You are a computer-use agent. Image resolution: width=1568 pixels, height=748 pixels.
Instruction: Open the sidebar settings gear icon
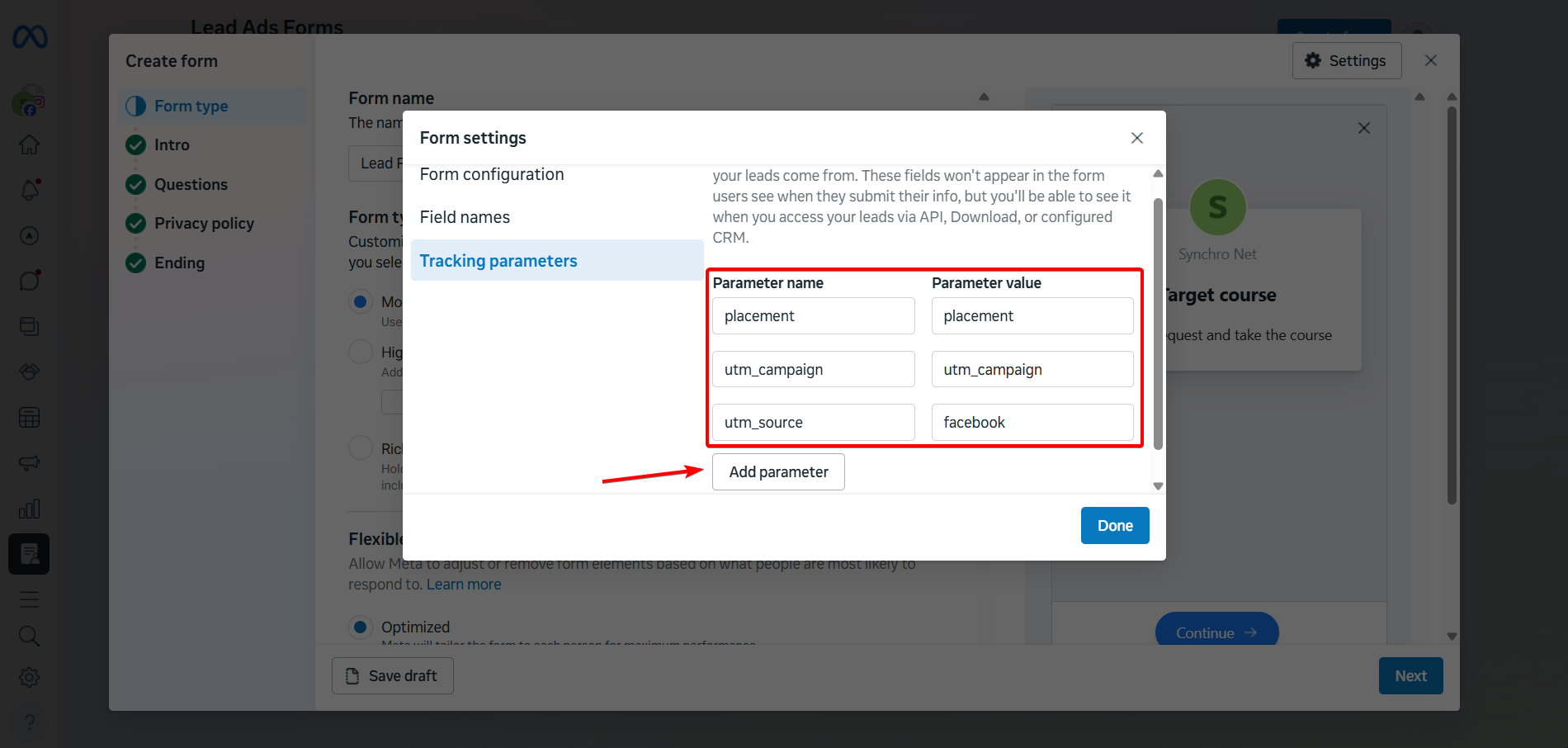(30, 678)
